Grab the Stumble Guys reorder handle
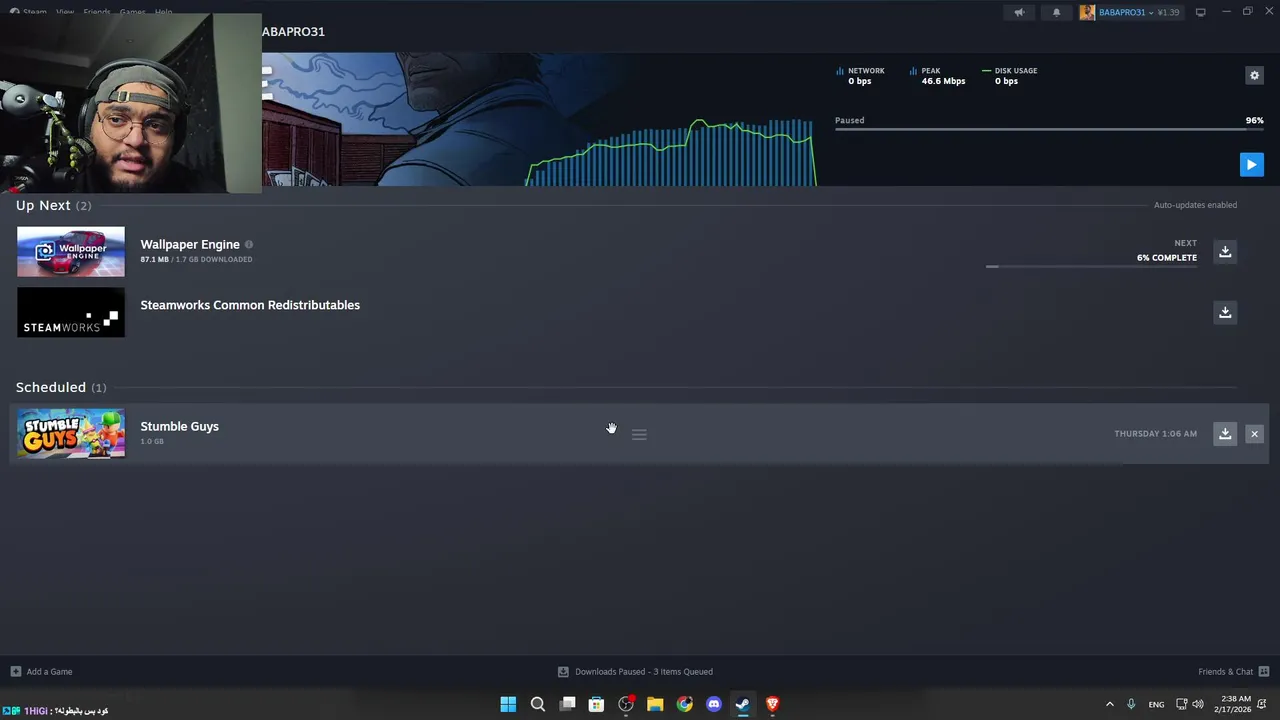 [639, 434]
